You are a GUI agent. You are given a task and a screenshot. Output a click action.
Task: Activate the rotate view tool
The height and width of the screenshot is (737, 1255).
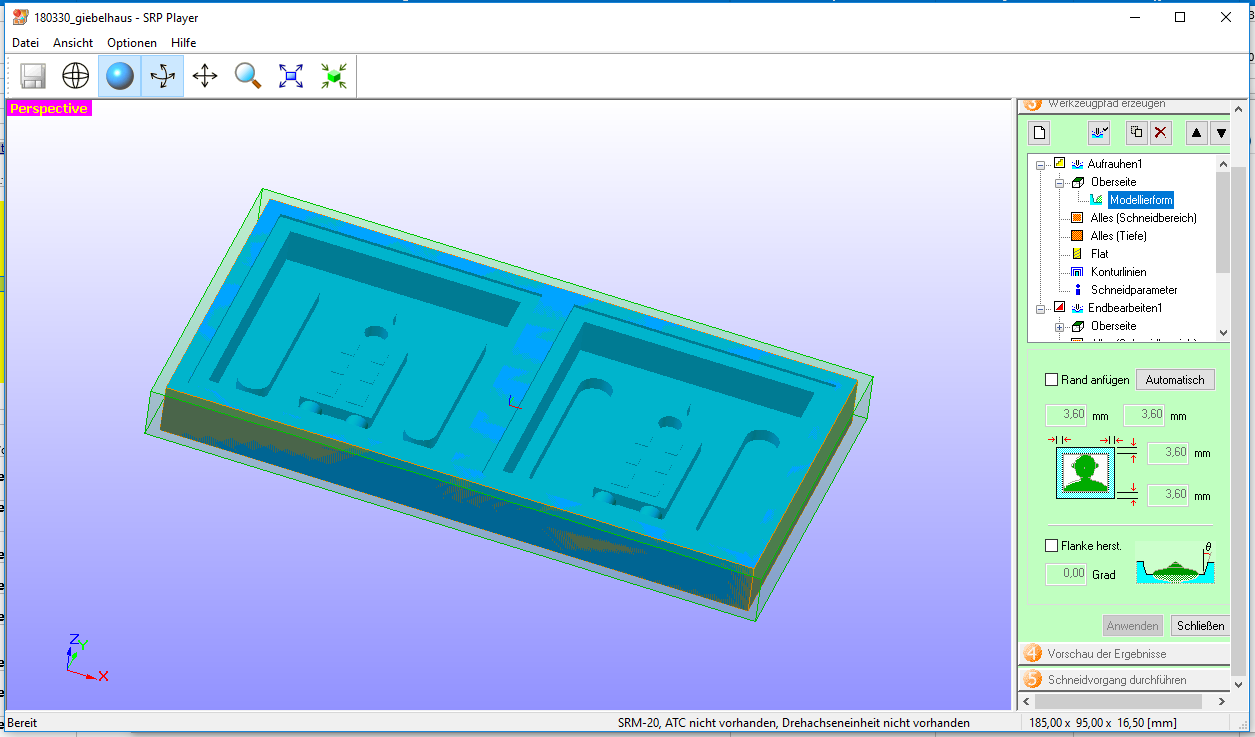click(162, 76)
